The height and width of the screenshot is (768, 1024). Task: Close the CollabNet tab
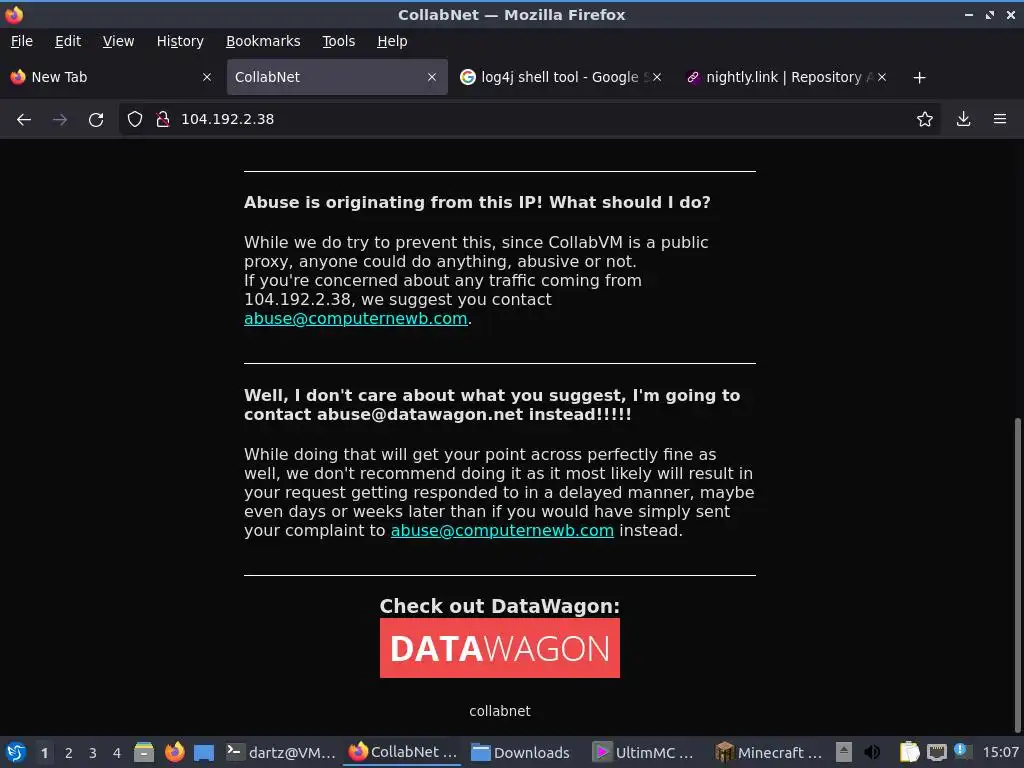pyautogui.click(x=432, y=77)
